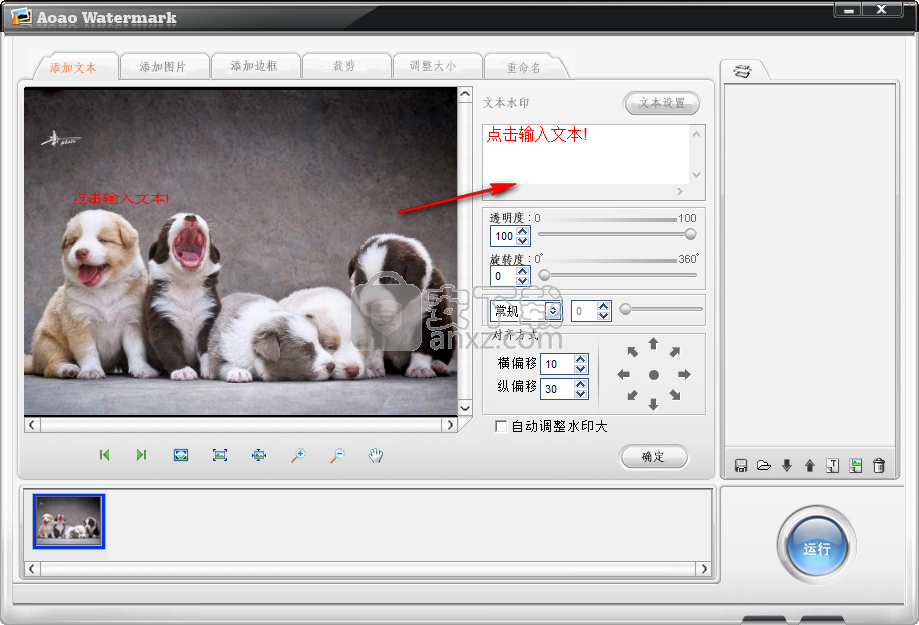This screenshot has height=625, width=919.
Task: Align watermark to top-right arrow
Action: [x=675, y=352]
